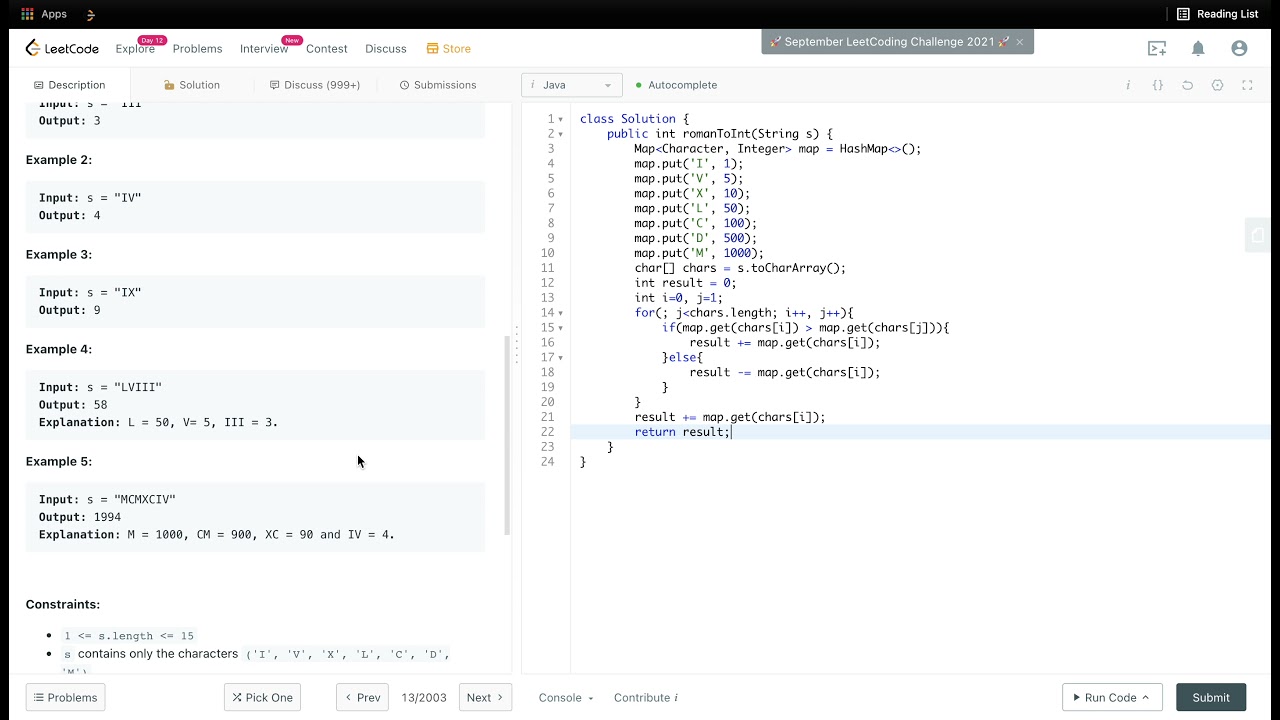This screenshot has width=1280, height=720.
Task: Submit the solution
Action: click(1211, 697)
